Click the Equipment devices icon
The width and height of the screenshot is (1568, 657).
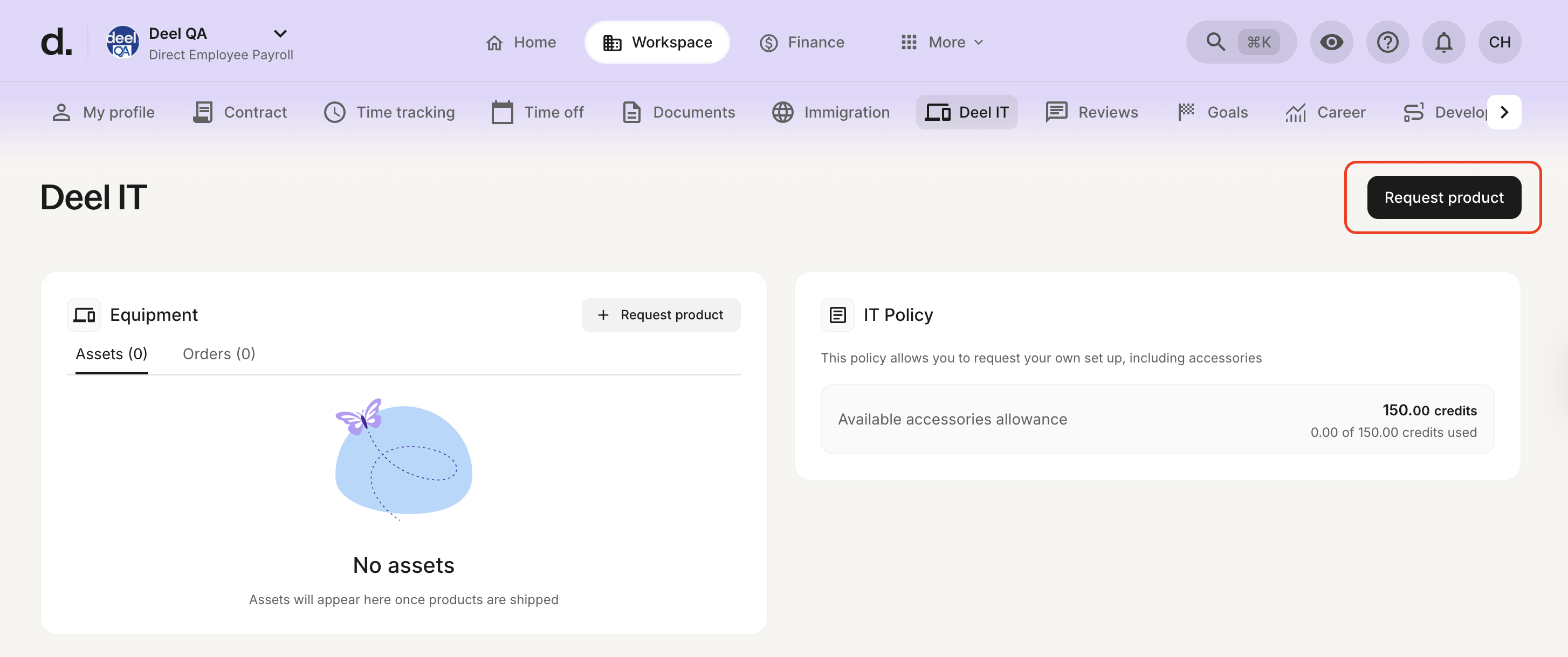point(84,315)
